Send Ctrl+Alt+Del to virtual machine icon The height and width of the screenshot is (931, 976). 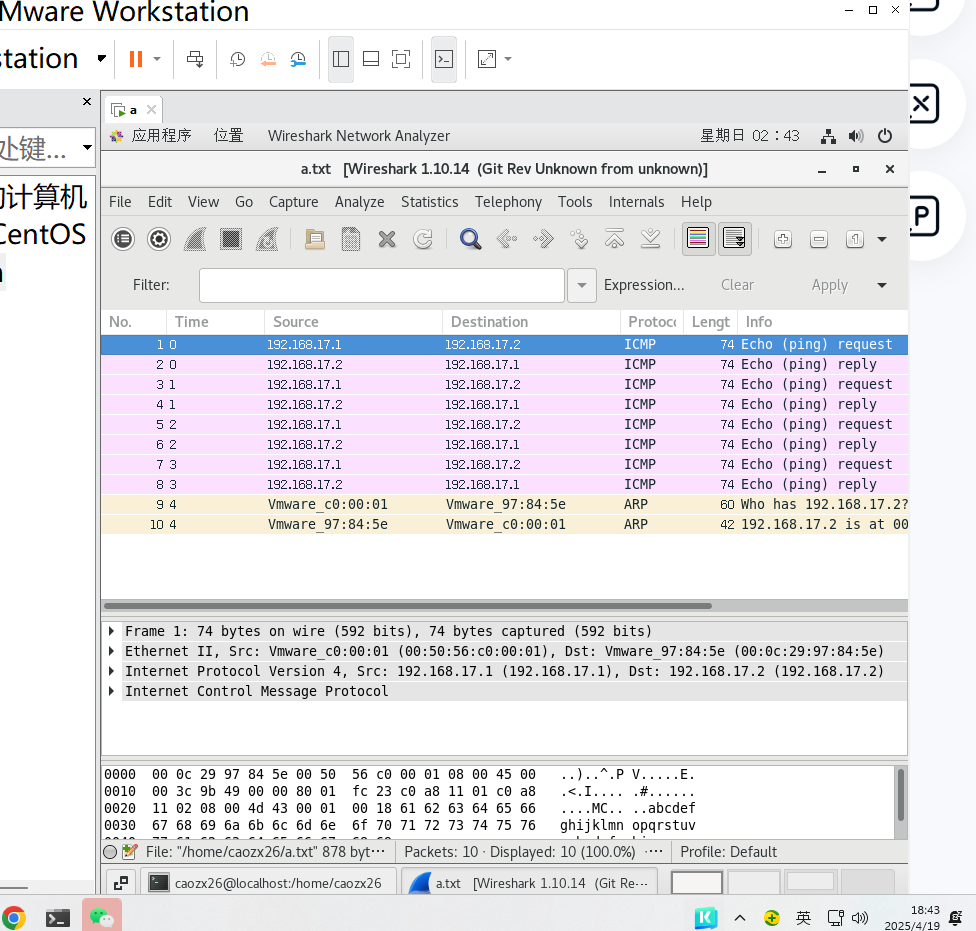tap(195, 59)
